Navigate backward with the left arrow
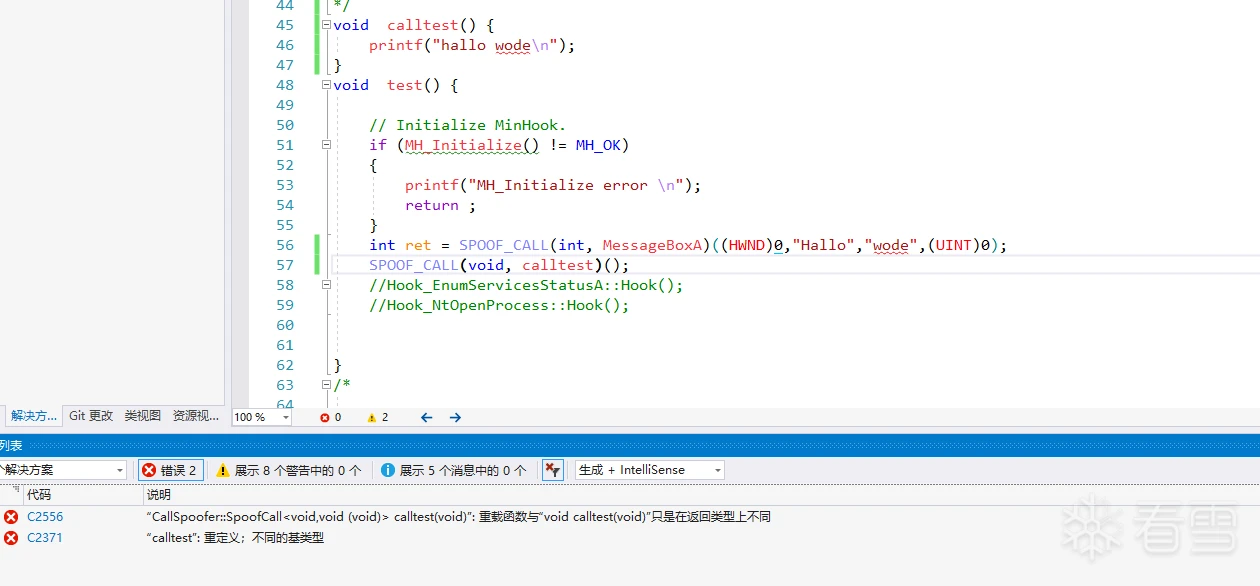The image size is (1260, 586). (426, 417)
